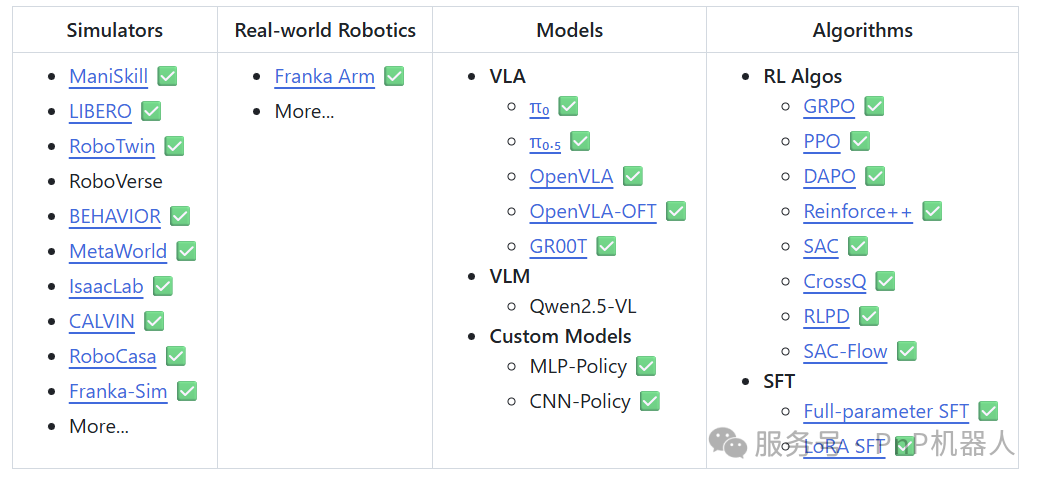The height and width of the screenshot is (486, 1049).
Task: Visit the OpenVLA-OFT link
Action: [x=593, y=212]
